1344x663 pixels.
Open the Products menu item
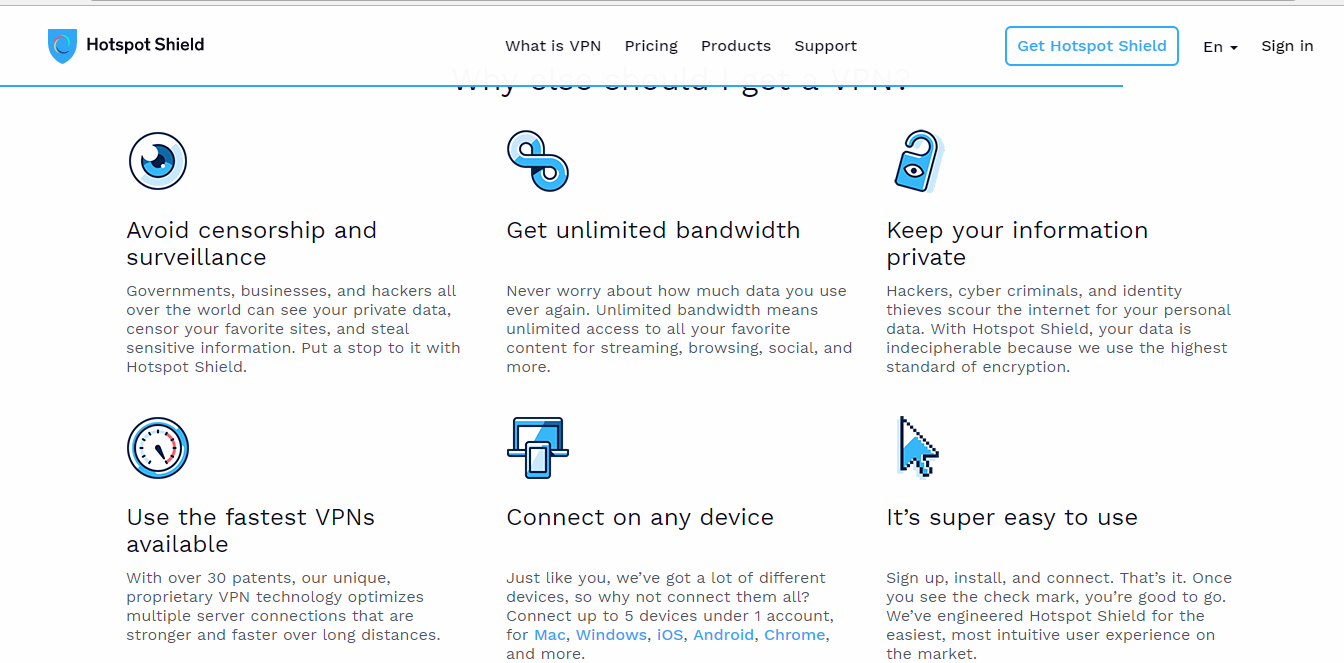pyautogui.click(x=736, y=46)
